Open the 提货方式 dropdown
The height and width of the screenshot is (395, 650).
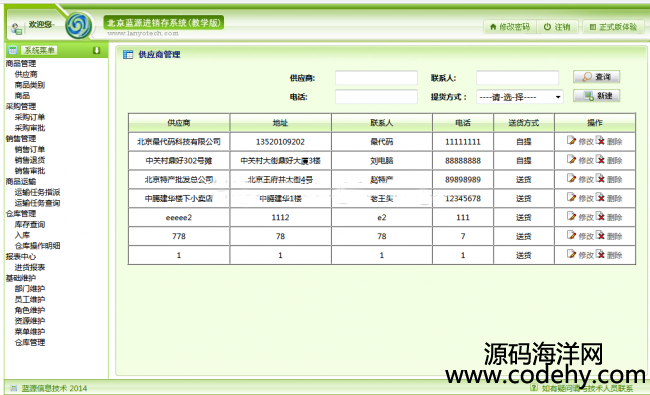coord(519,97)
